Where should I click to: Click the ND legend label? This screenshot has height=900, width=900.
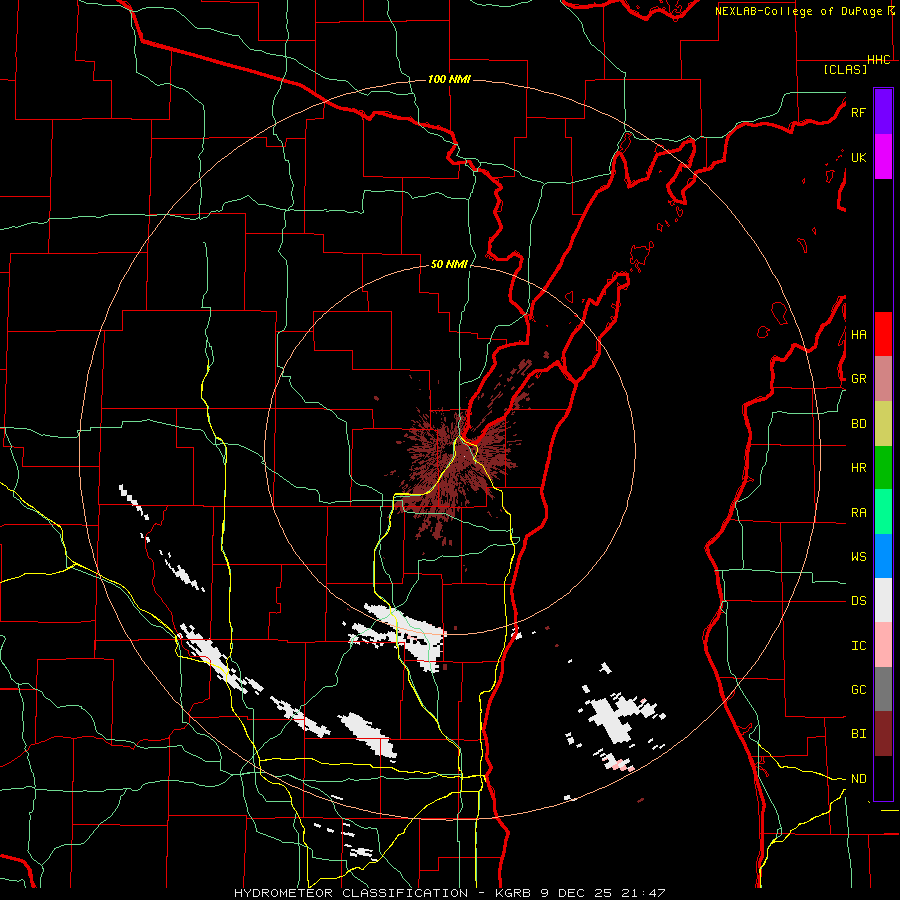click(x=858, y=779)
